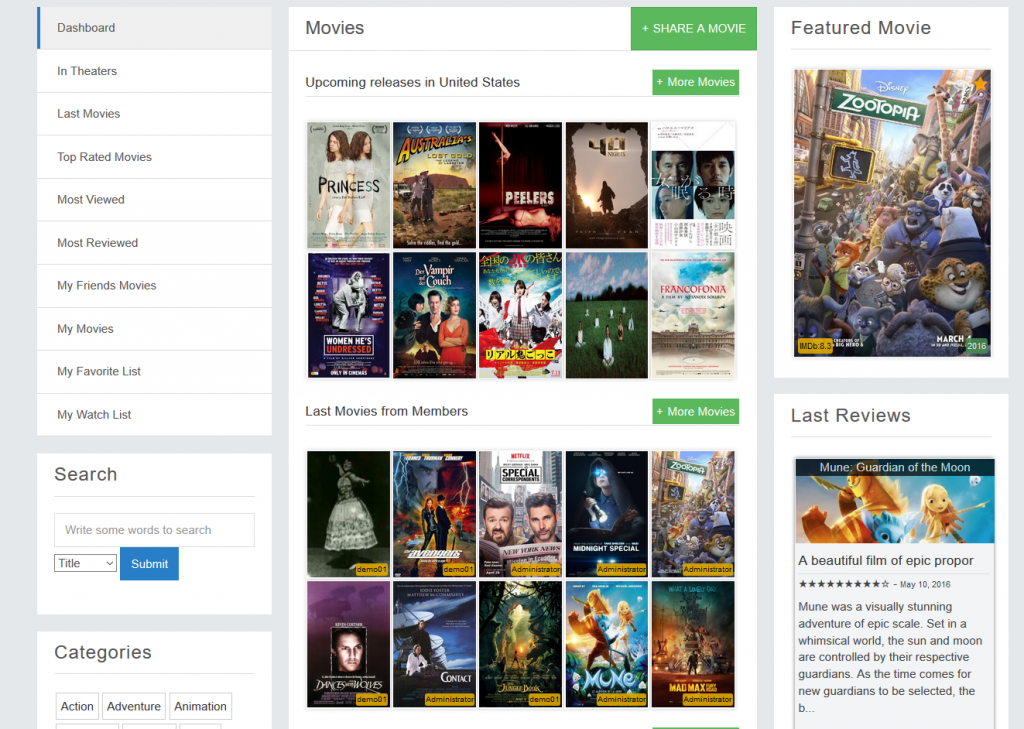Select the Adventure category tag
The width and height of the screenshot is (1024, 729).
(x=134, y=706)
